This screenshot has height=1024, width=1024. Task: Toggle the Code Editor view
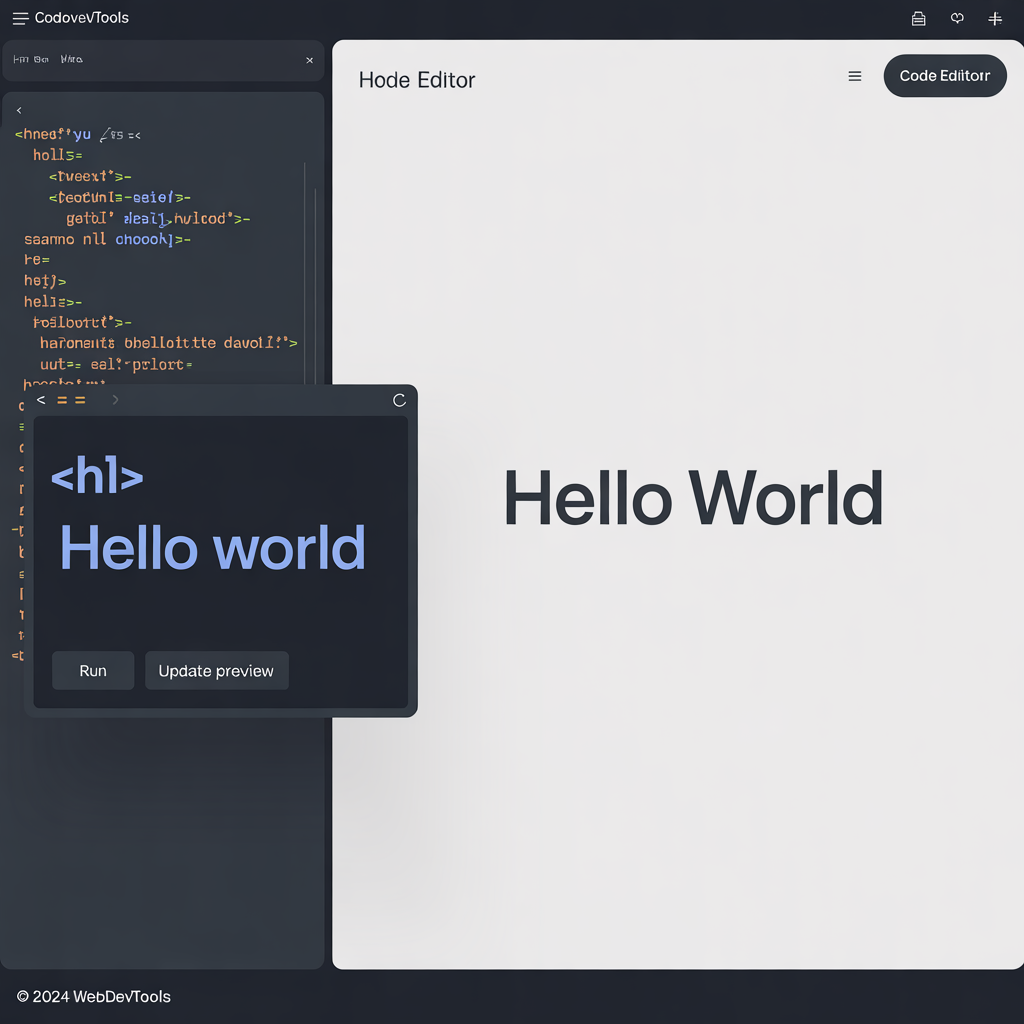[944, 75]
